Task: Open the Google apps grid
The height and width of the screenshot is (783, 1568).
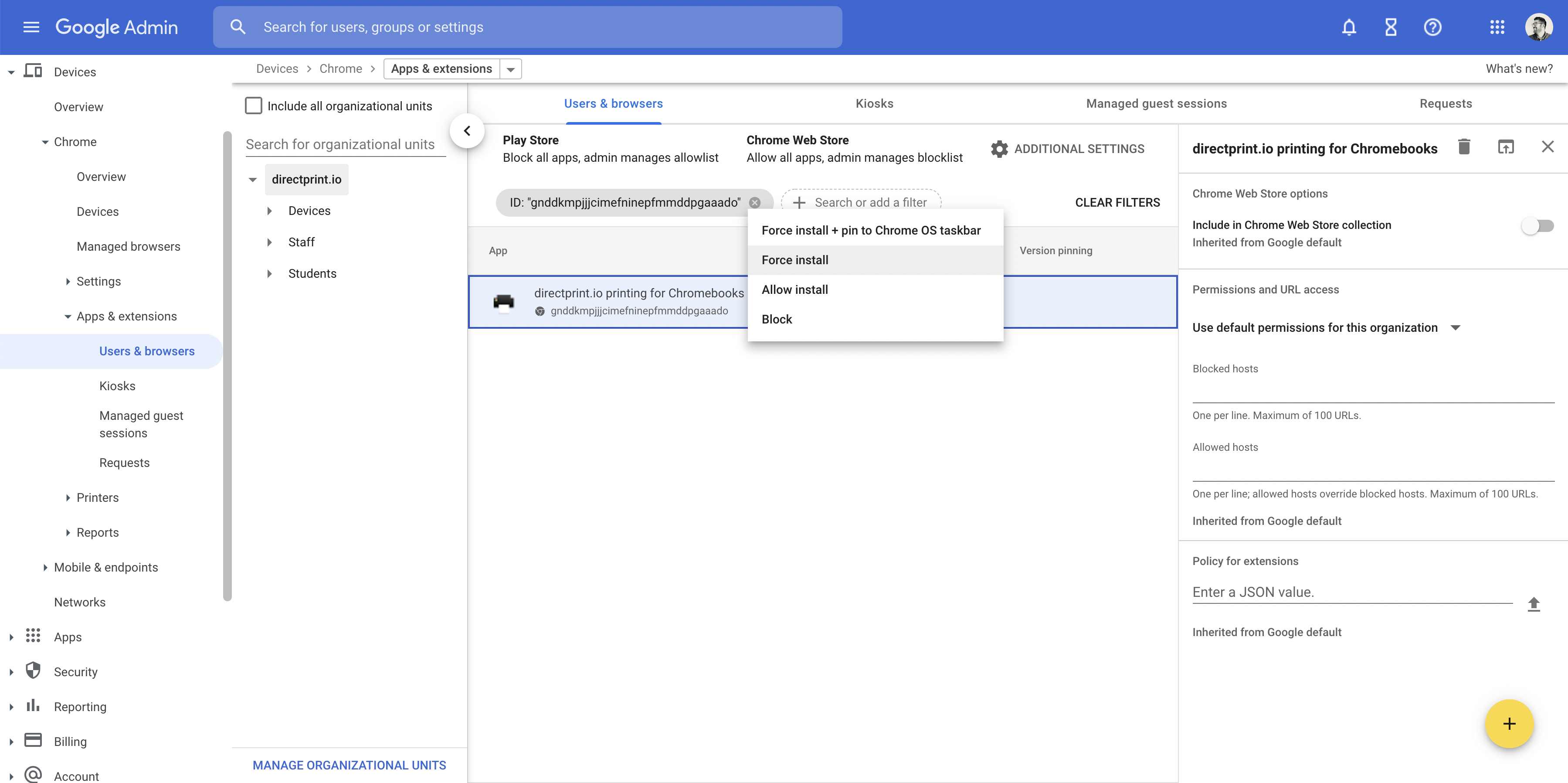Action: (1497, 27)
